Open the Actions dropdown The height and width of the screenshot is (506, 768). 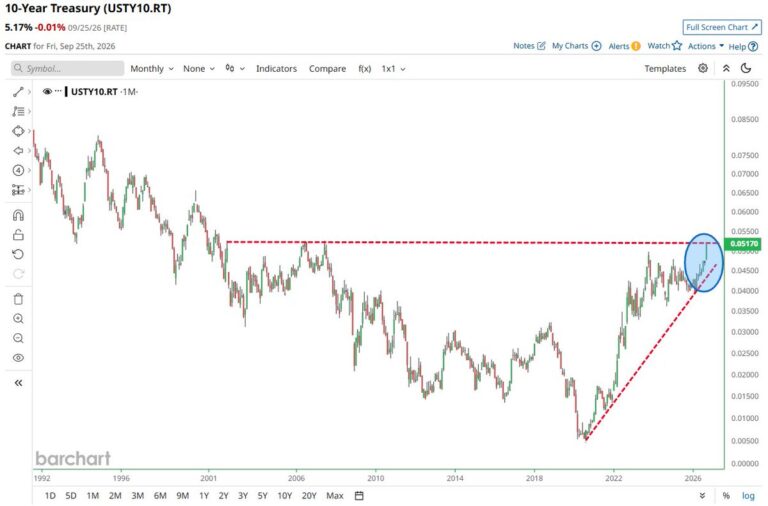pyautogui.click(x=706, y=46)
